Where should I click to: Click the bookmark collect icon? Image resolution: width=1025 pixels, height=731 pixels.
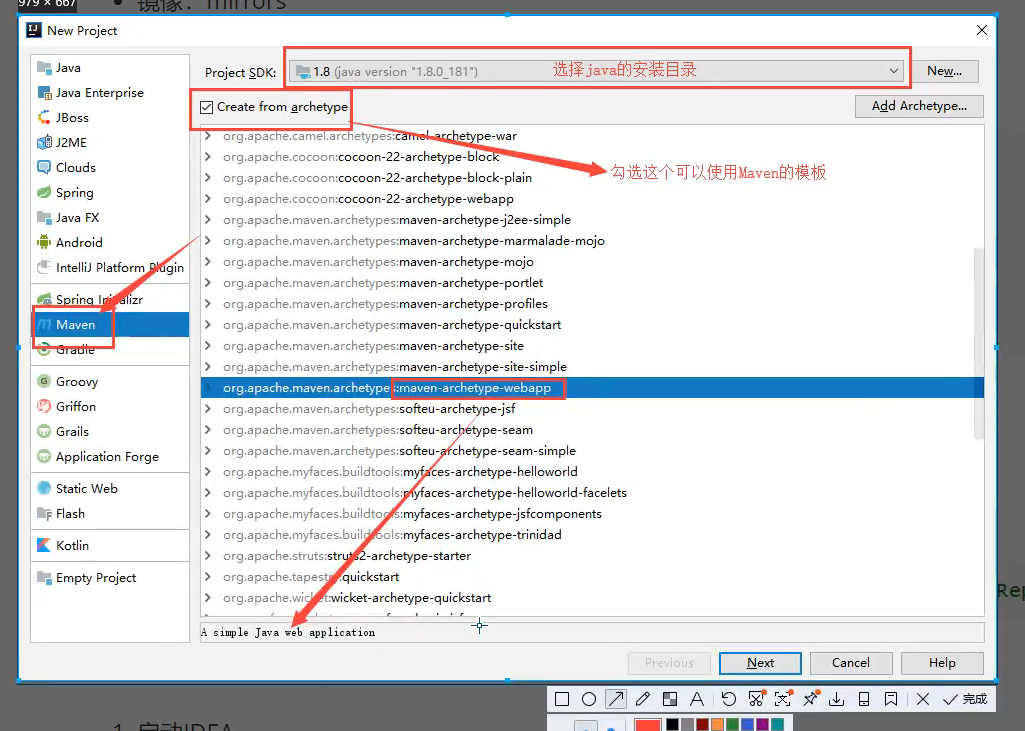(x=890, y=699)
